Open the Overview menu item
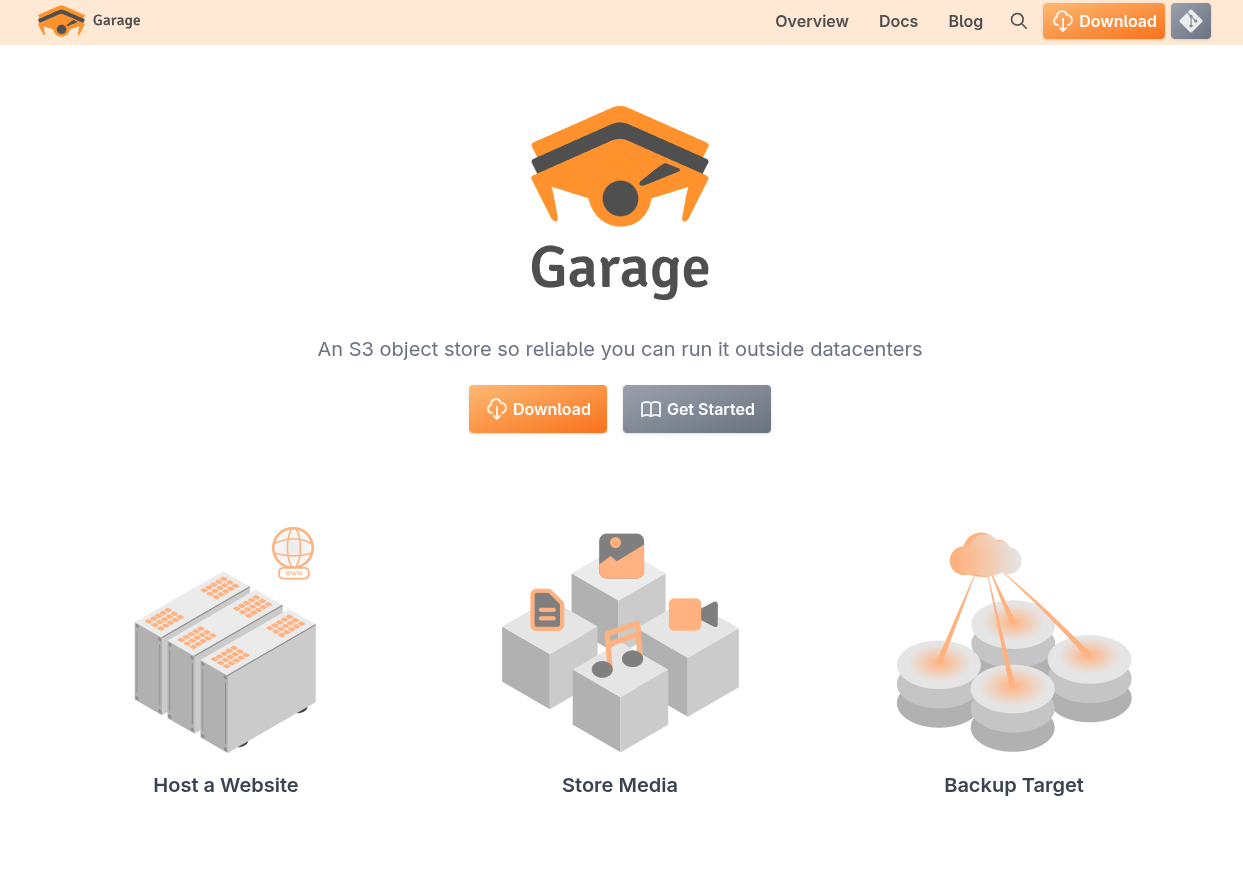The image size is (1243, 885). tap(812, 21)
